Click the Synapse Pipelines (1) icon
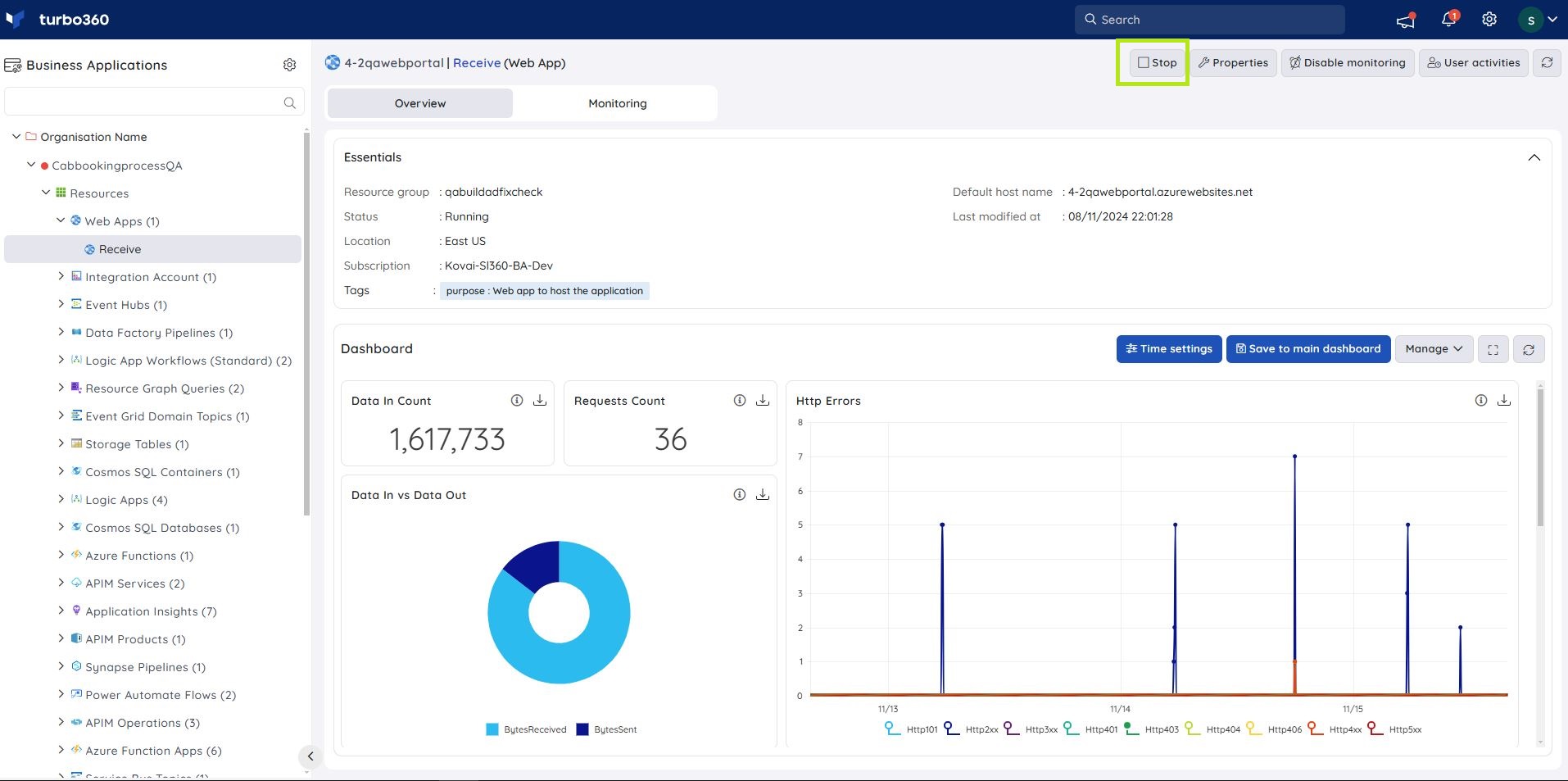This screenshot has height=781, width=1568. click(76, 666)
